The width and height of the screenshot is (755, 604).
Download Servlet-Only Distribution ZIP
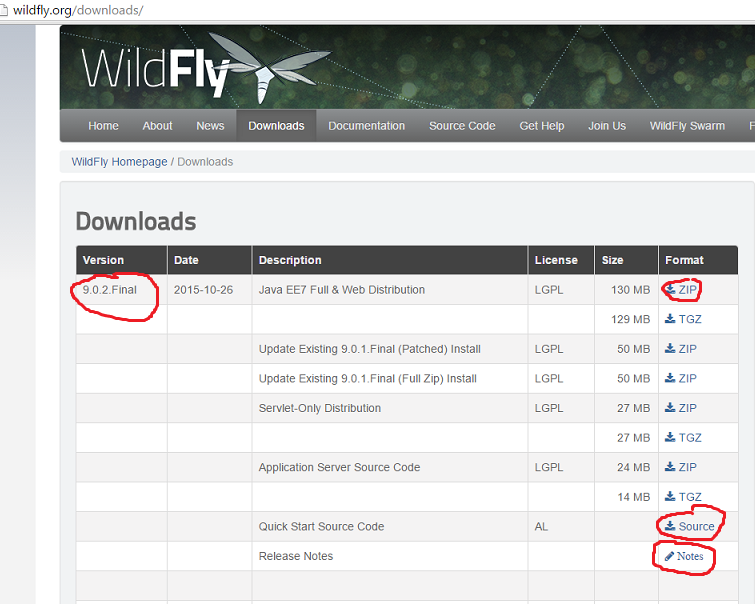681,408
